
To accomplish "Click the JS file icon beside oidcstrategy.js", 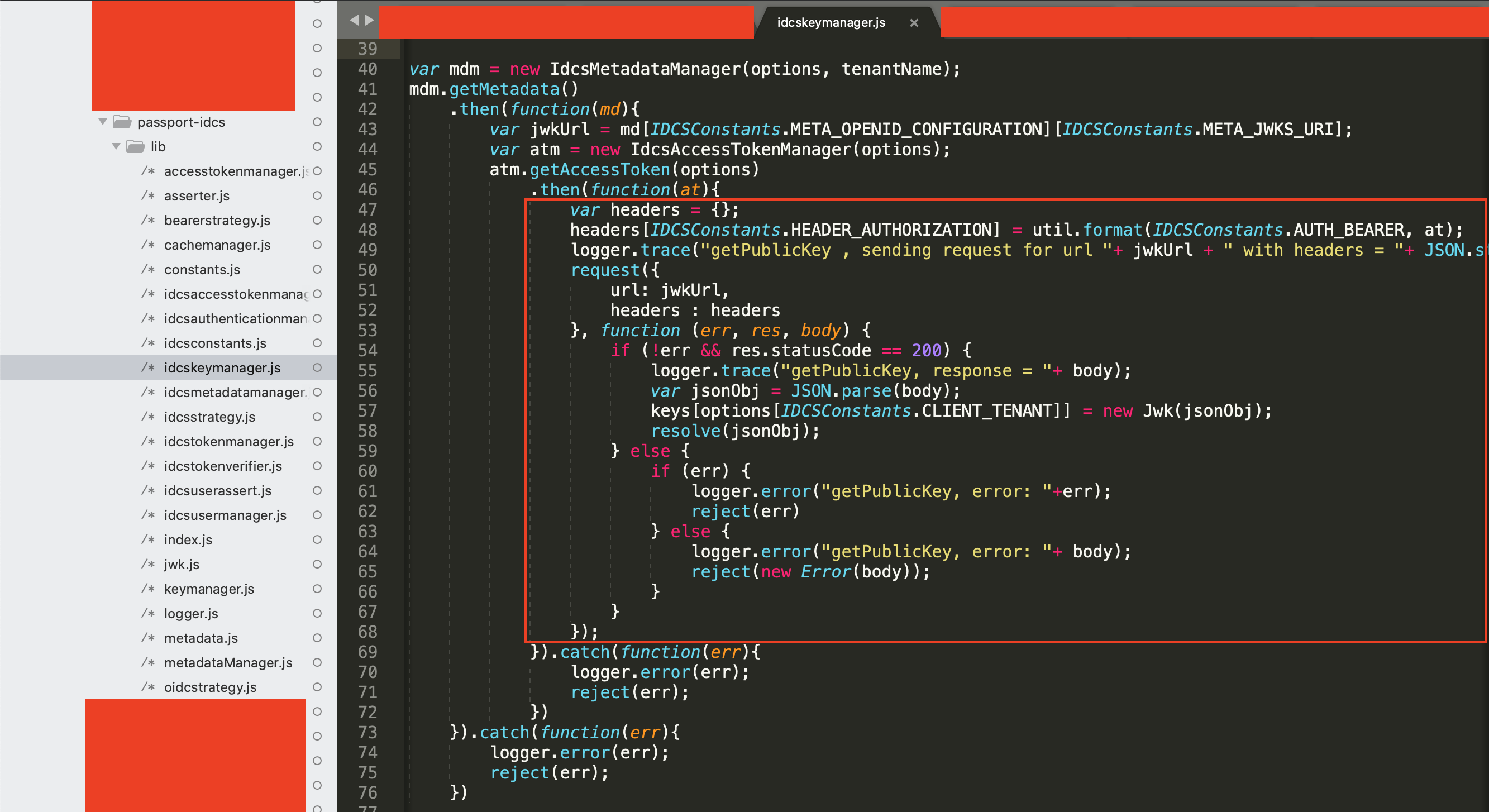I will click(x=149, y=687).
